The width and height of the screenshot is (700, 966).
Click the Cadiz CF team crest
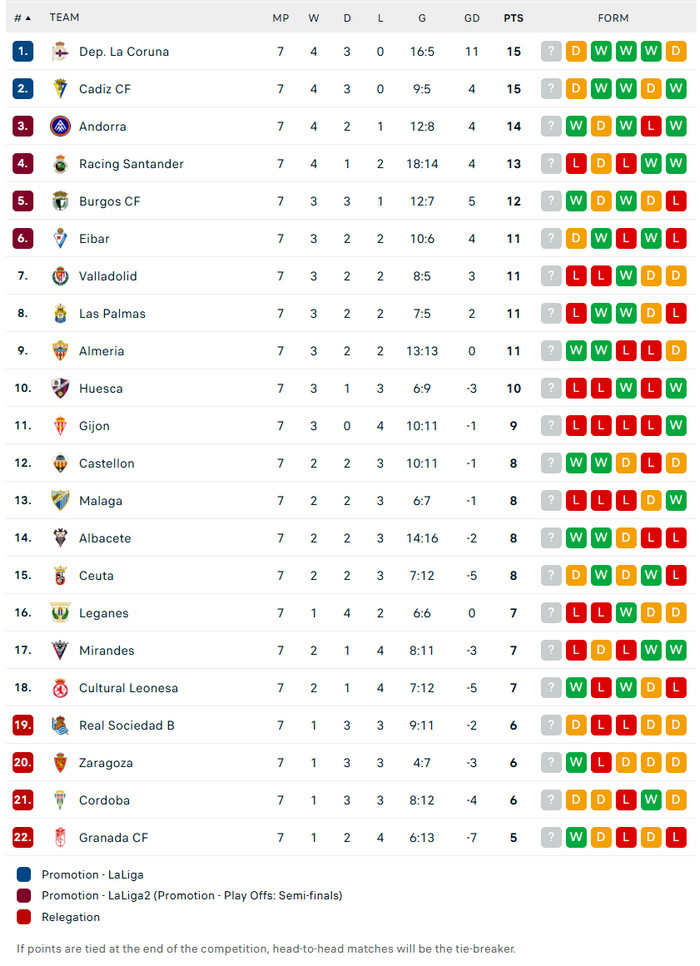pos(60,89)
